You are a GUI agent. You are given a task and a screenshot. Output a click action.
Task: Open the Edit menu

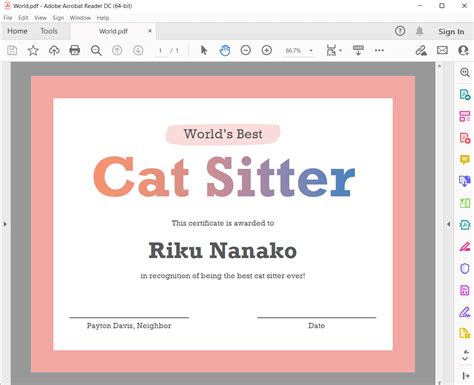point(23,18)
